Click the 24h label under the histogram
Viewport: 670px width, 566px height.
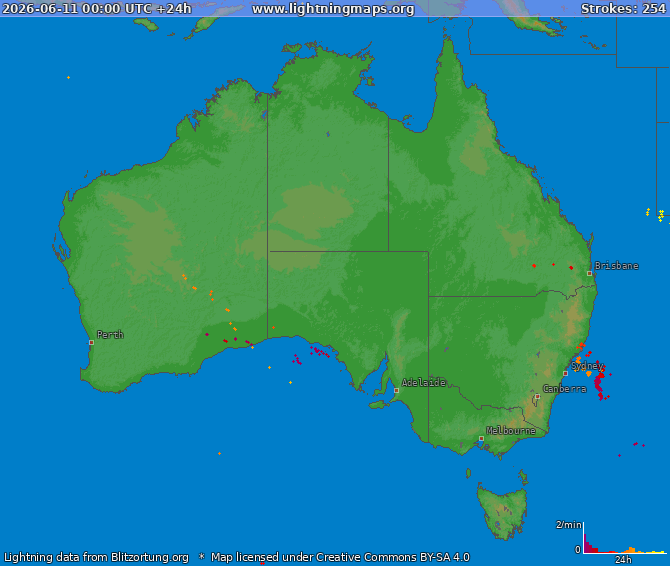coord(623,560)
